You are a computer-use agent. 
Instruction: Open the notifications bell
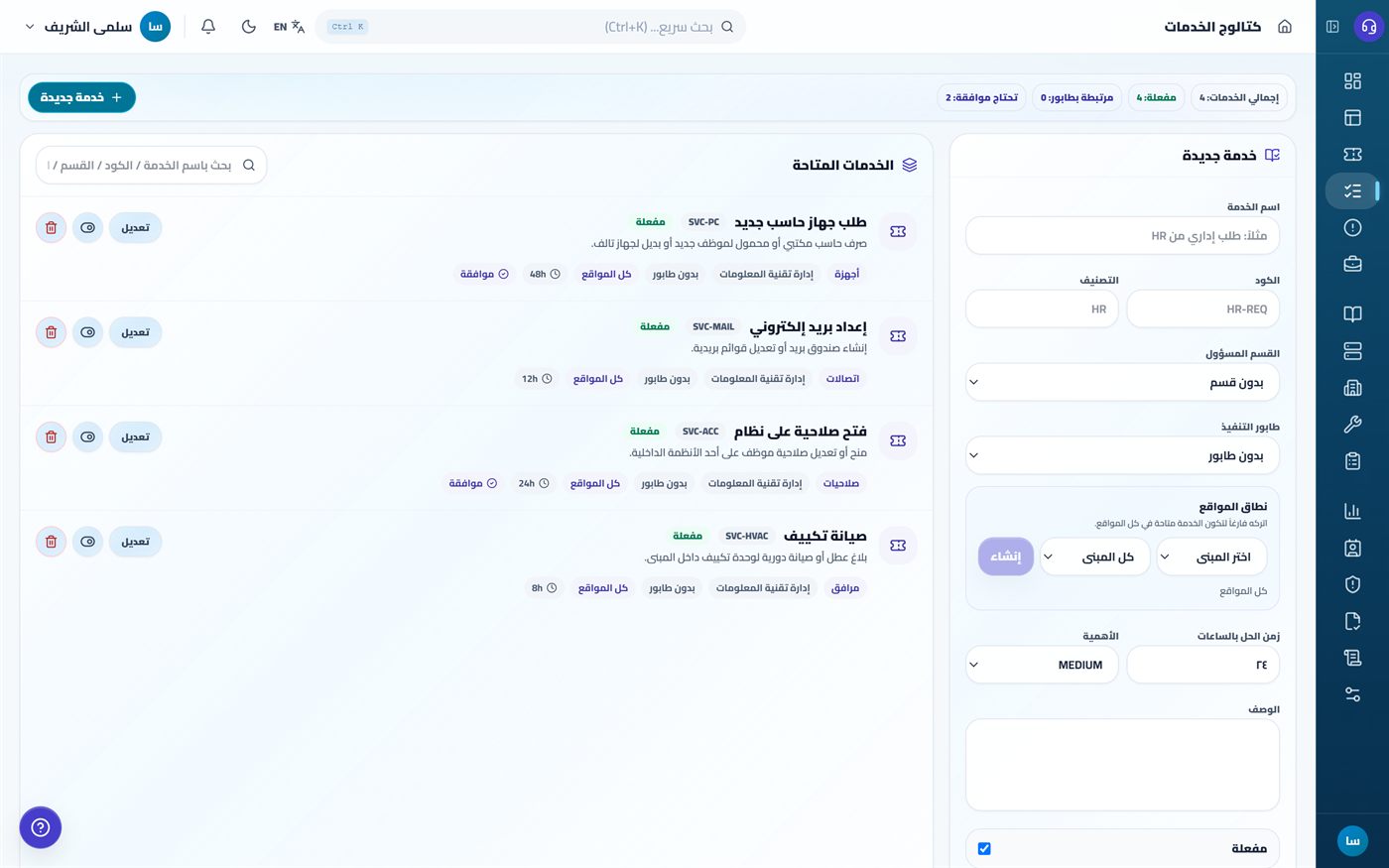(x=208, y=27)
